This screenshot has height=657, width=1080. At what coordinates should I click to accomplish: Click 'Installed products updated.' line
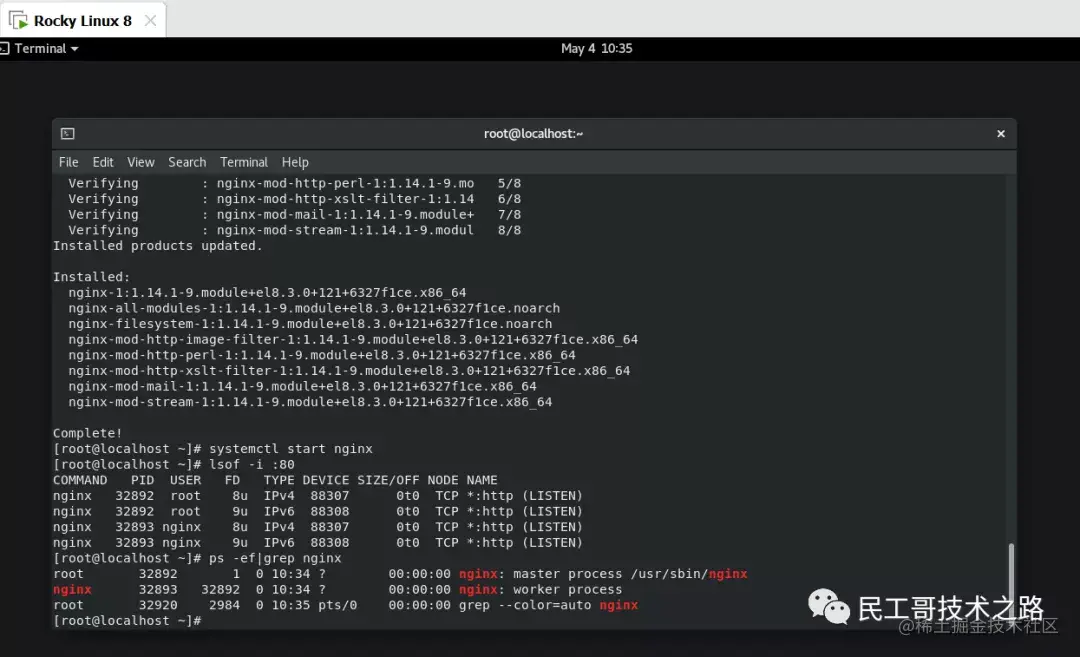[158, 246]
